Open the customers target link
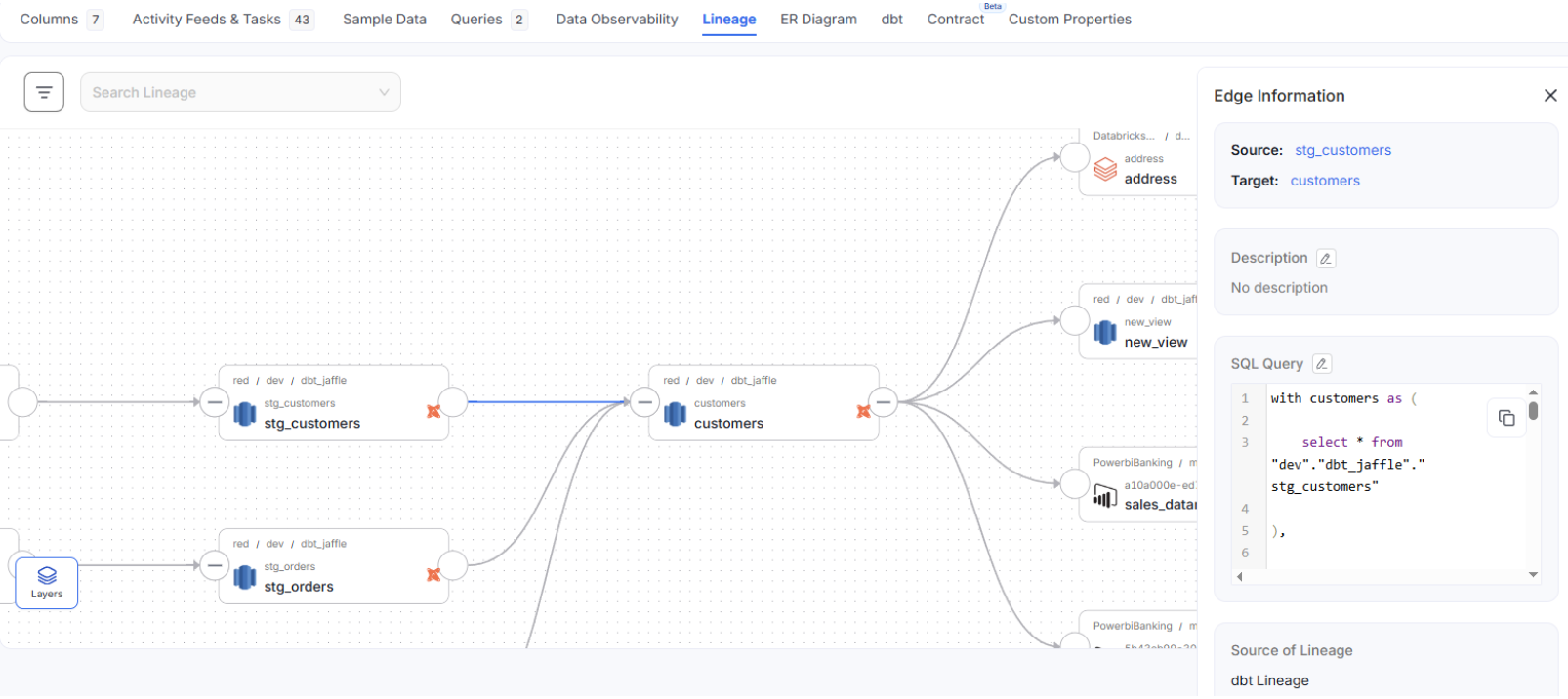 [x=1324, y=181]
